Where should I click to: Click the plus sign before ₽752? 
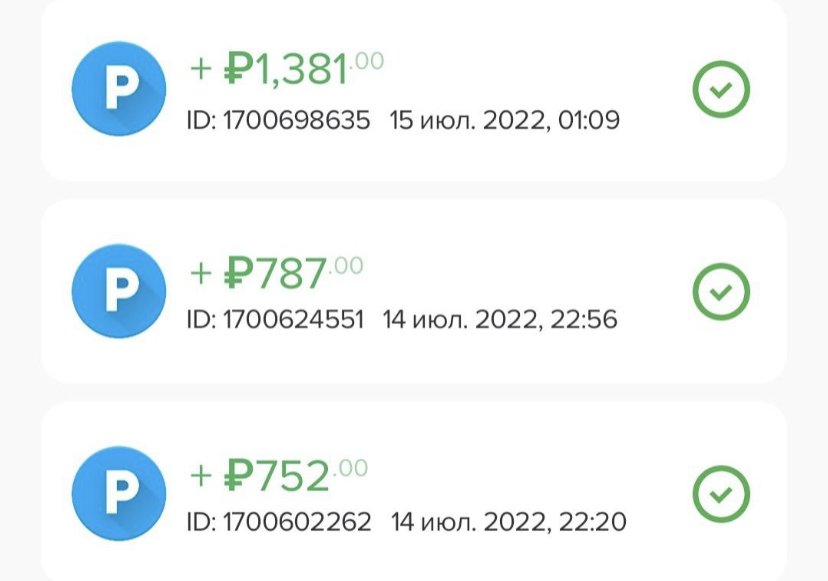click(201, 475)
